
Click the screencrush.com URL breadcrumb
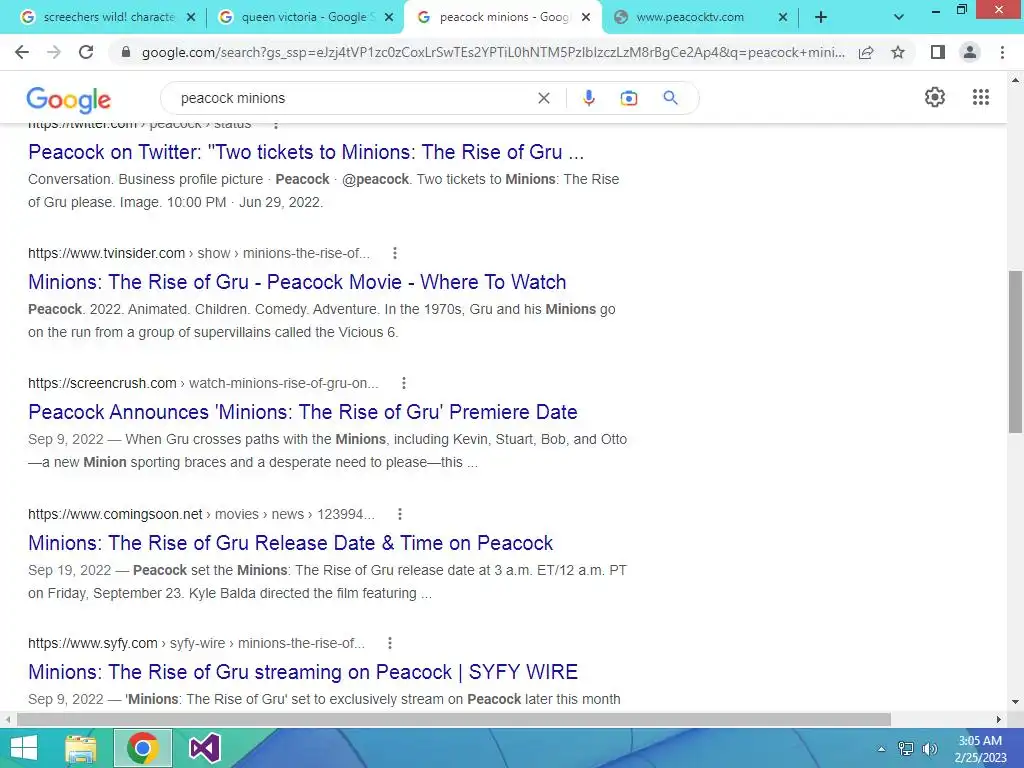203,383
